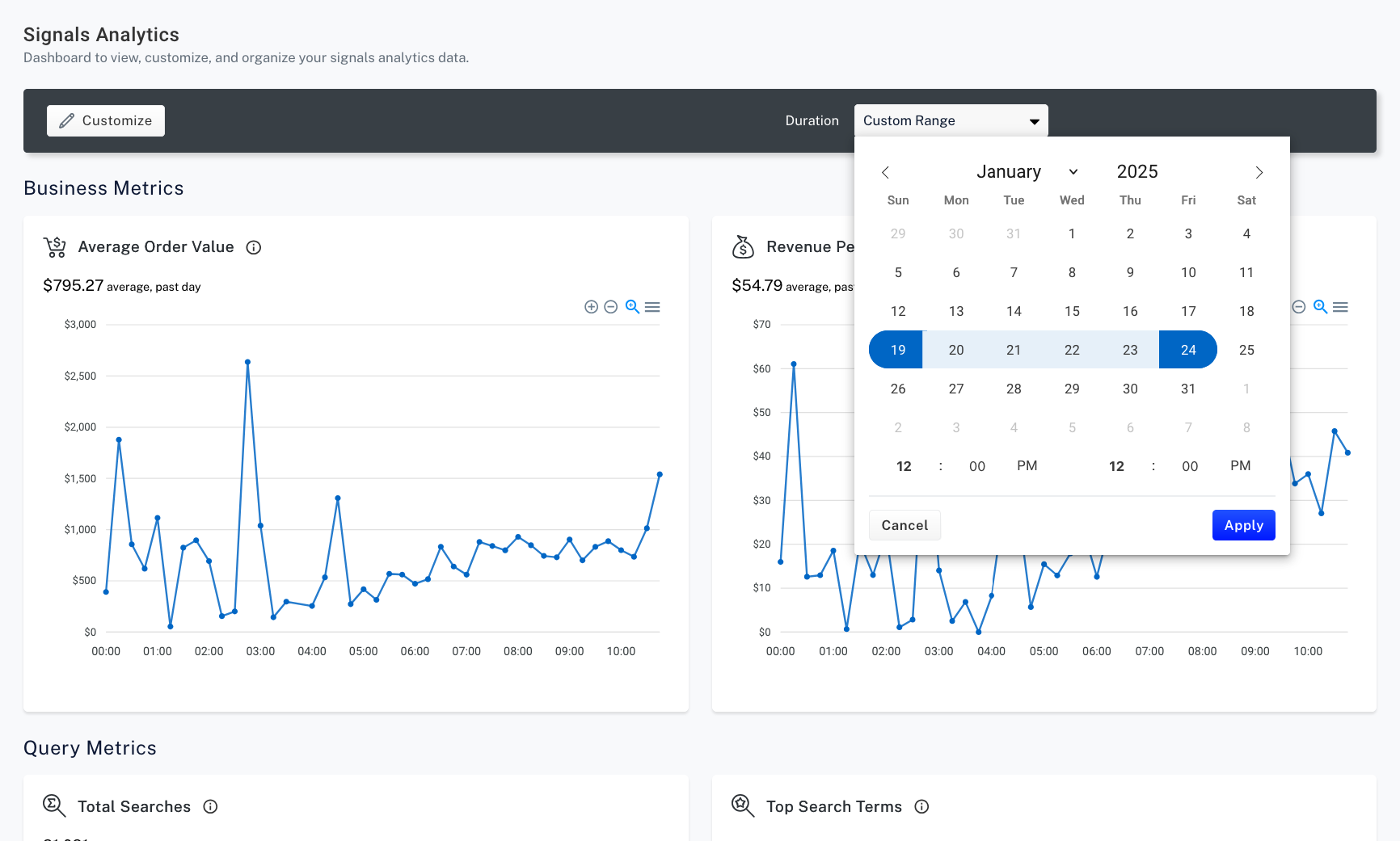Click the peak data point near $2,500

[x=247, y=362]
